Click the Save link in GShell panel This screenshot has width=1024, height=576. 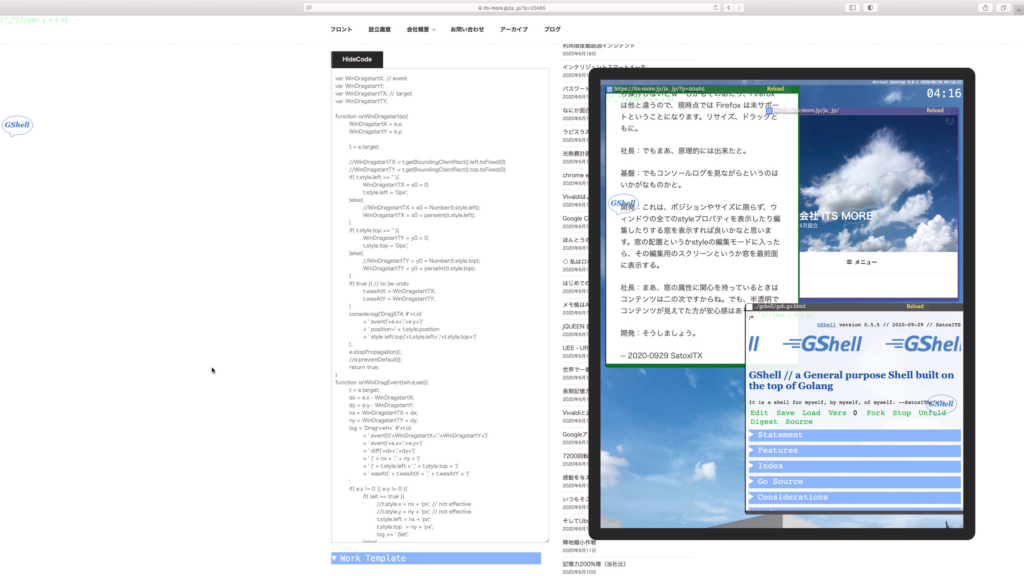tap(785, 412)
